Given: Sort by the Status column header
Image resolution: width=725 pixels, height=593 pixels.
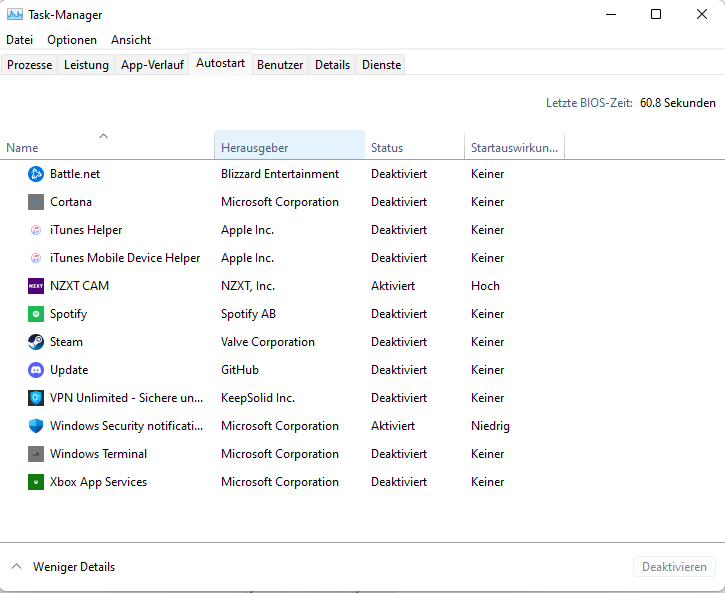Looking at the screenshot, I should [x=414, y=147].
